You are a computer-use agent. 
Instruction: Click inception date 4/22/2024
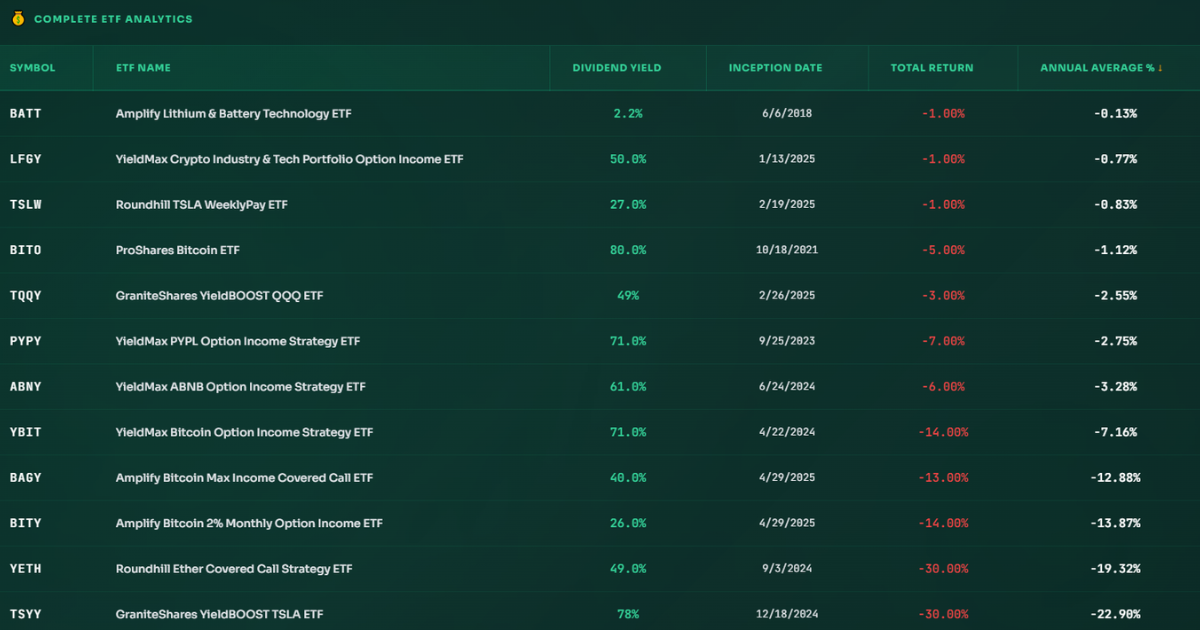[787, 432]
